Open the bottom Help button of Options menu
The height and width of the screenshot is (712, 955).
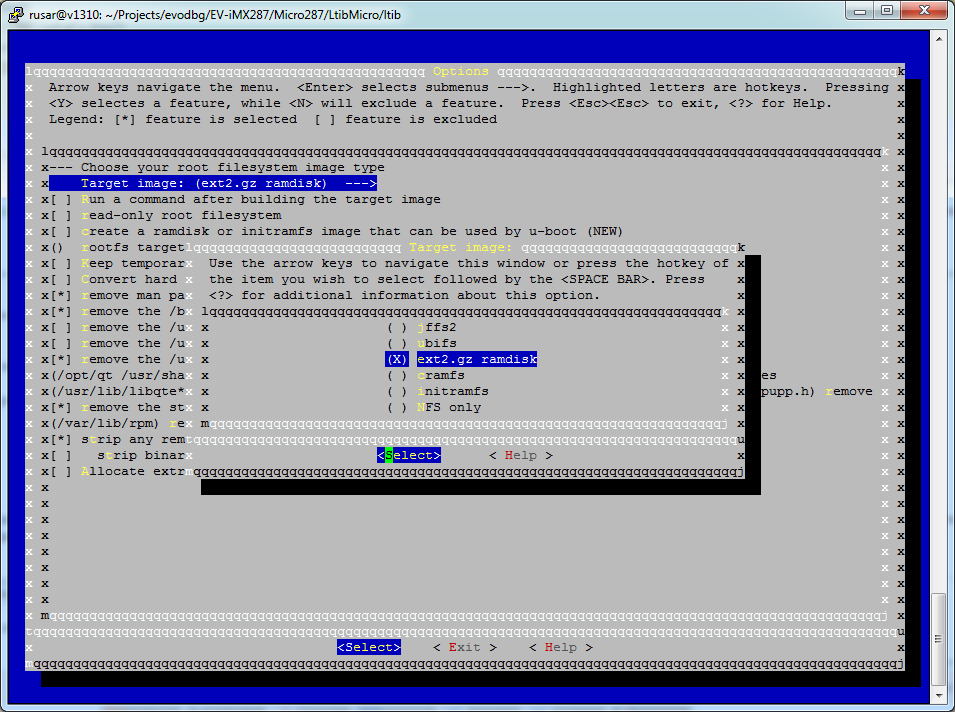[x=560, y=647]
